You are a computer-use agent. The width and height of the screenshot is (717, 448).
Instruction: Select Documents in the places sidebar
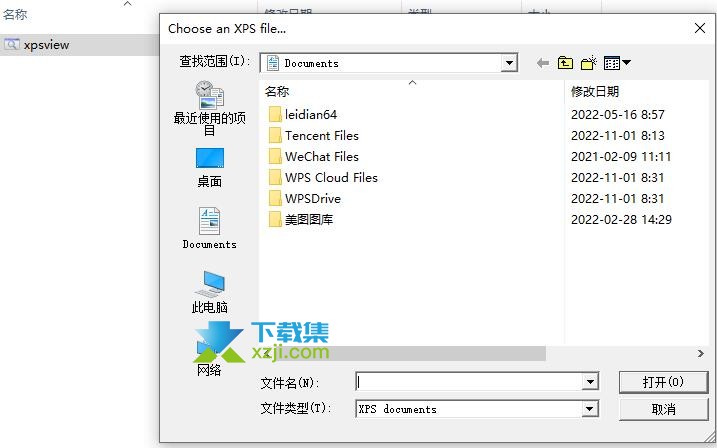[x=209, y=228]
